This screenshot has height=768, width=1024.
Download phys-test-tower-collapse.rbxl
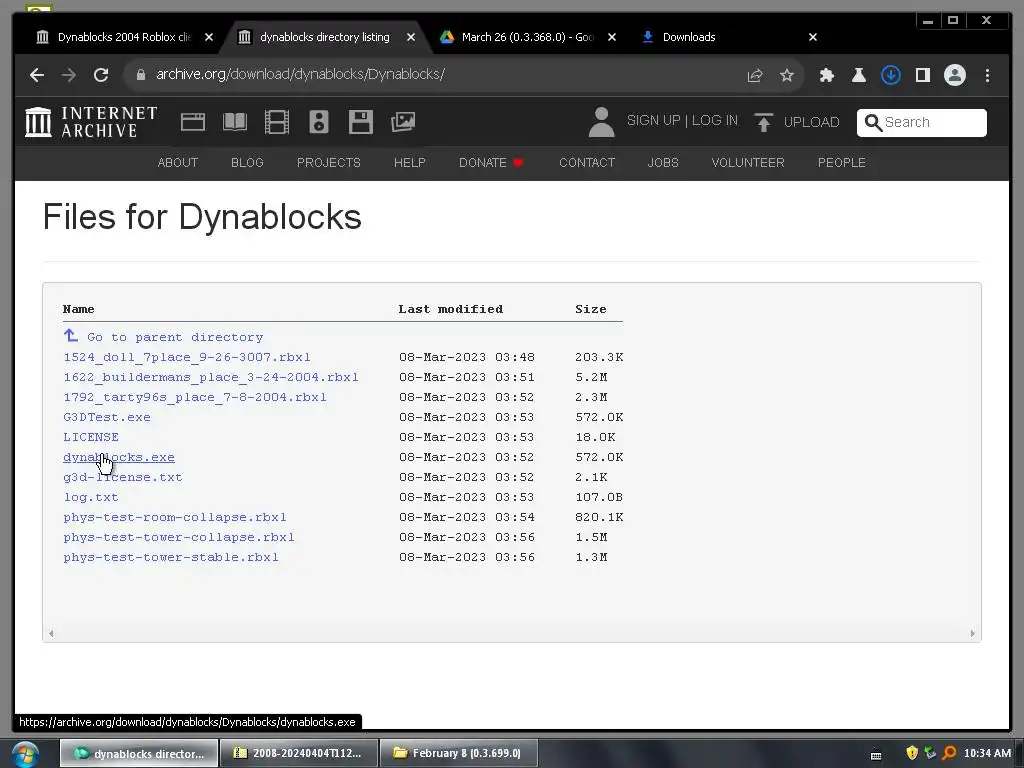pyautogui.click(x=179, y=537)
